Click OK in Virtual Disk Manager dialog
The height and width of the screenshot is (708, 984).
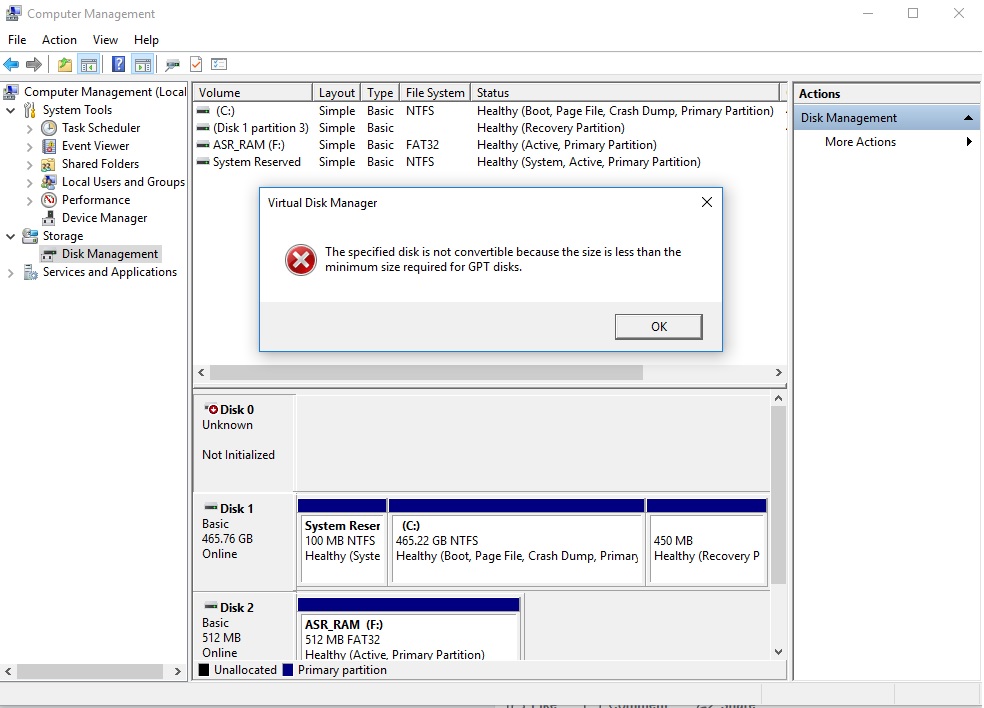[658, 326]
